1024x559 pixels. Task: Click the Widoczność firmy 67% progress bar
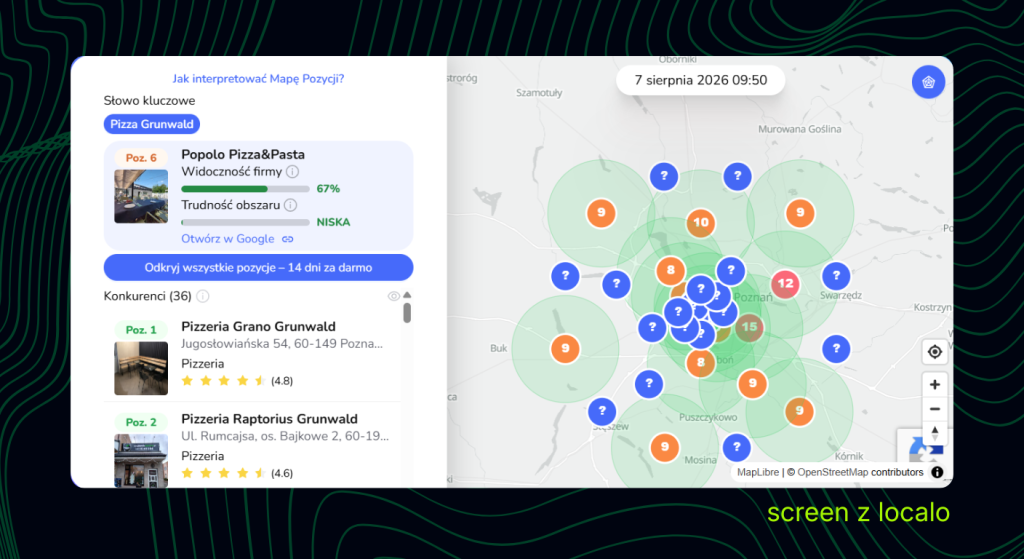point(245,189)
